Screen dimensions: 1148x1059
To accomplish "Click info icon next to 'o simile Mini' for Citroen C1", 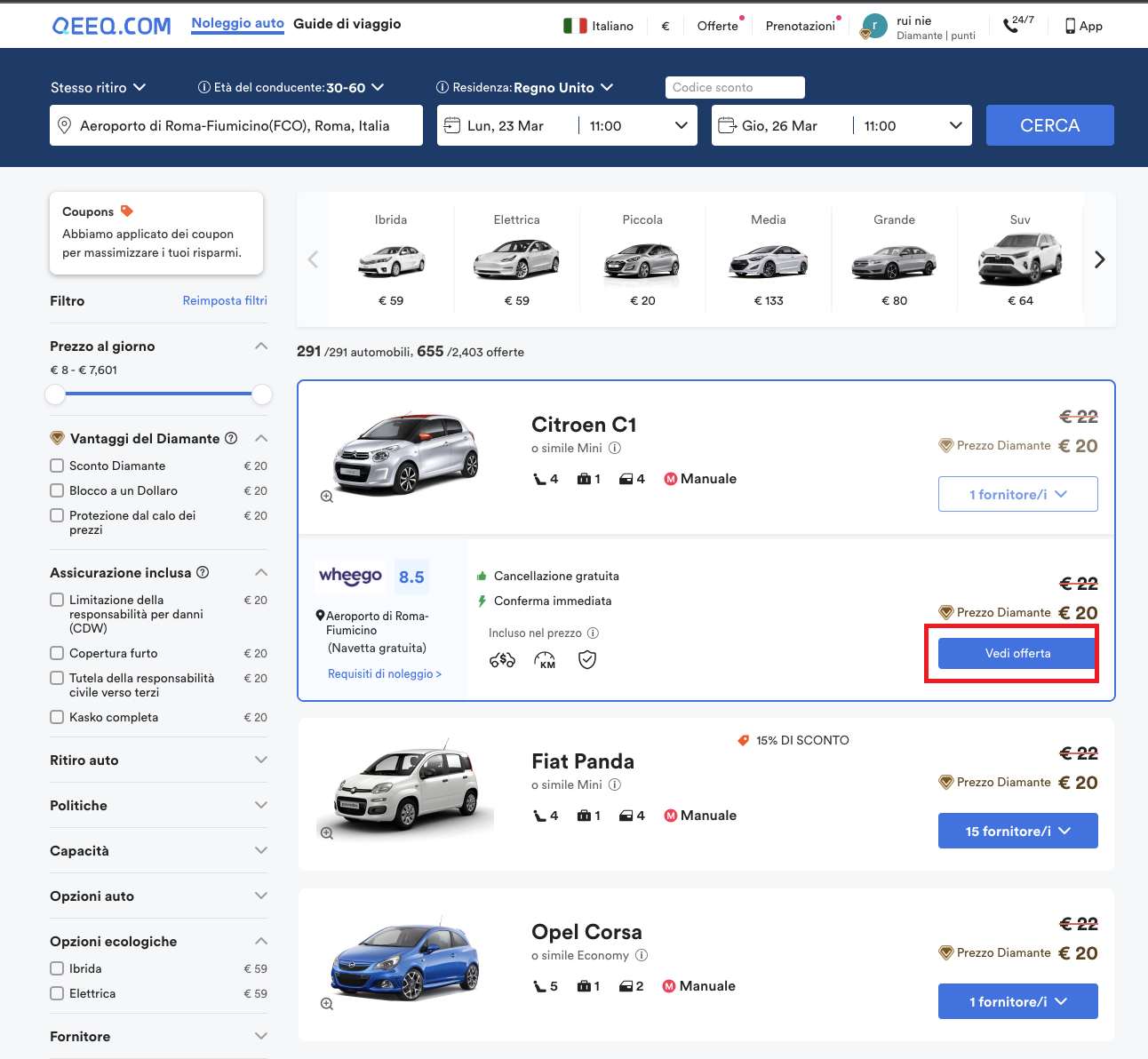I will tap(615, 448).
